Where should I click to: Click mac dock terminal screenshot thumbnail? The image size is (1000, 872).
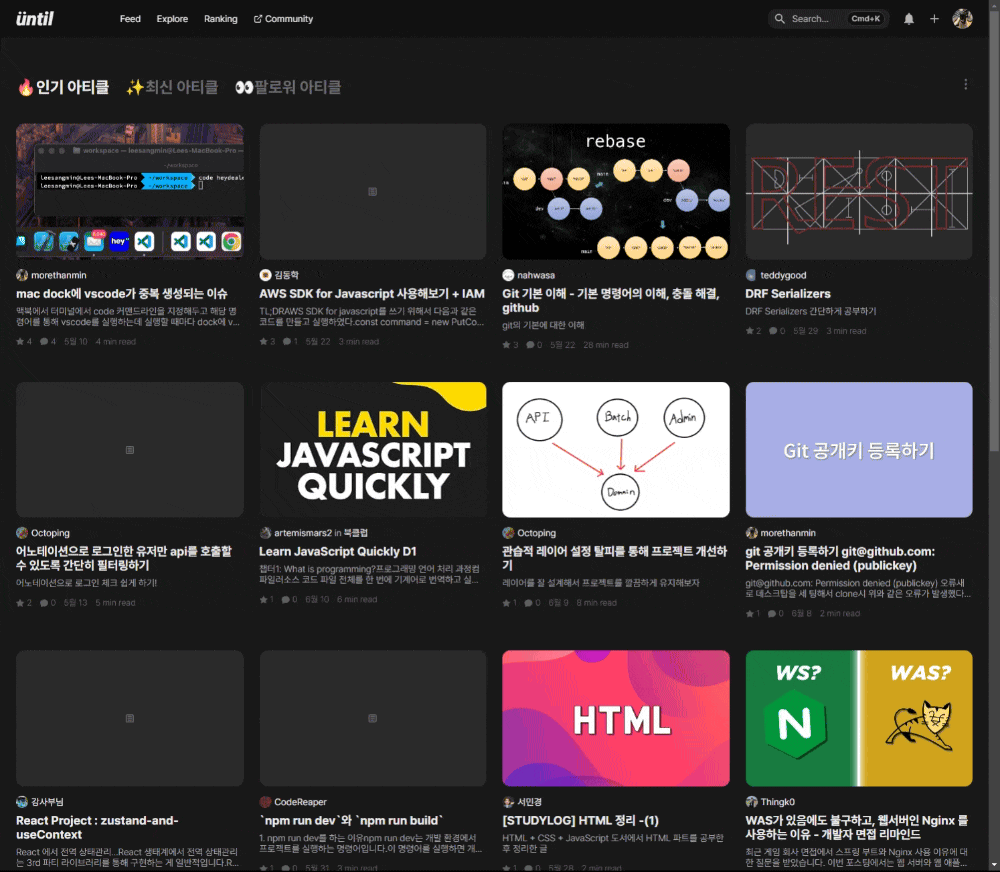click(129, 191)
